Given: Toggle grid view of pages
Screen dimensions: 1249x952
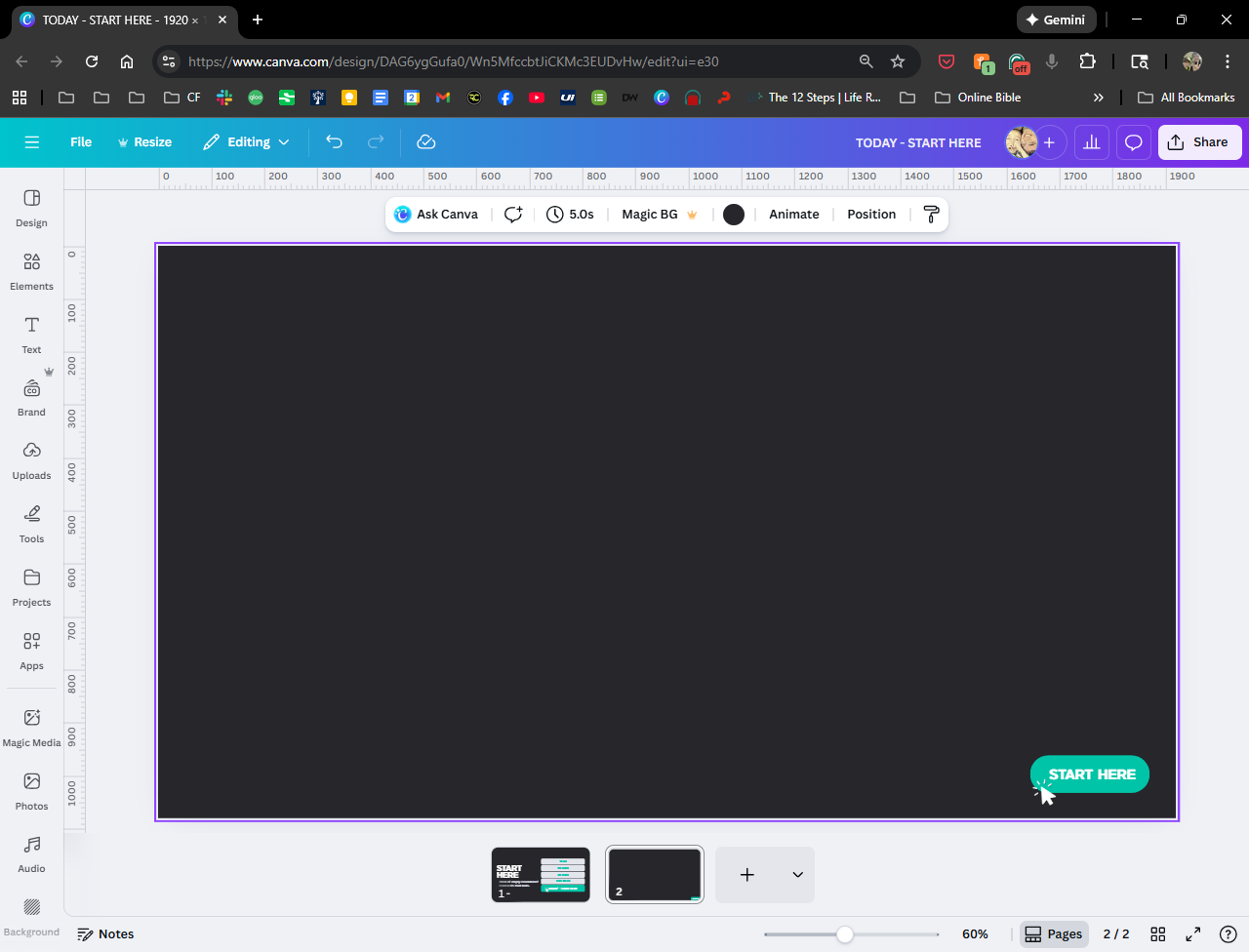Looking at the screenshot, I should click(1158, 934).
